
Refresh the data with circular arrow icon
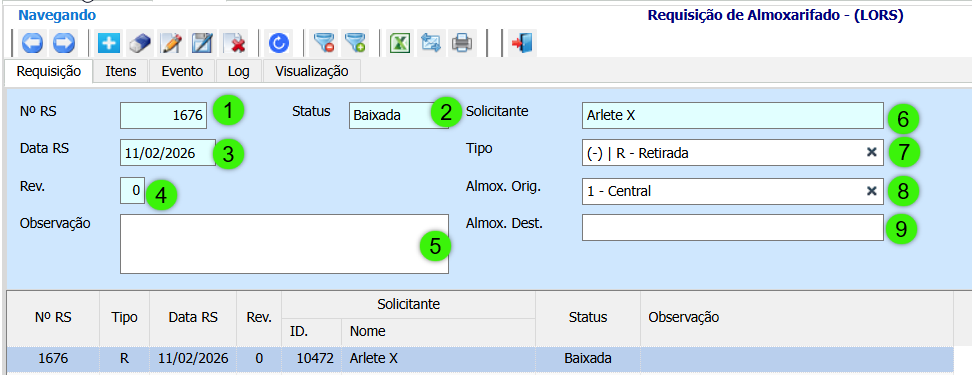tap(280, 43)
